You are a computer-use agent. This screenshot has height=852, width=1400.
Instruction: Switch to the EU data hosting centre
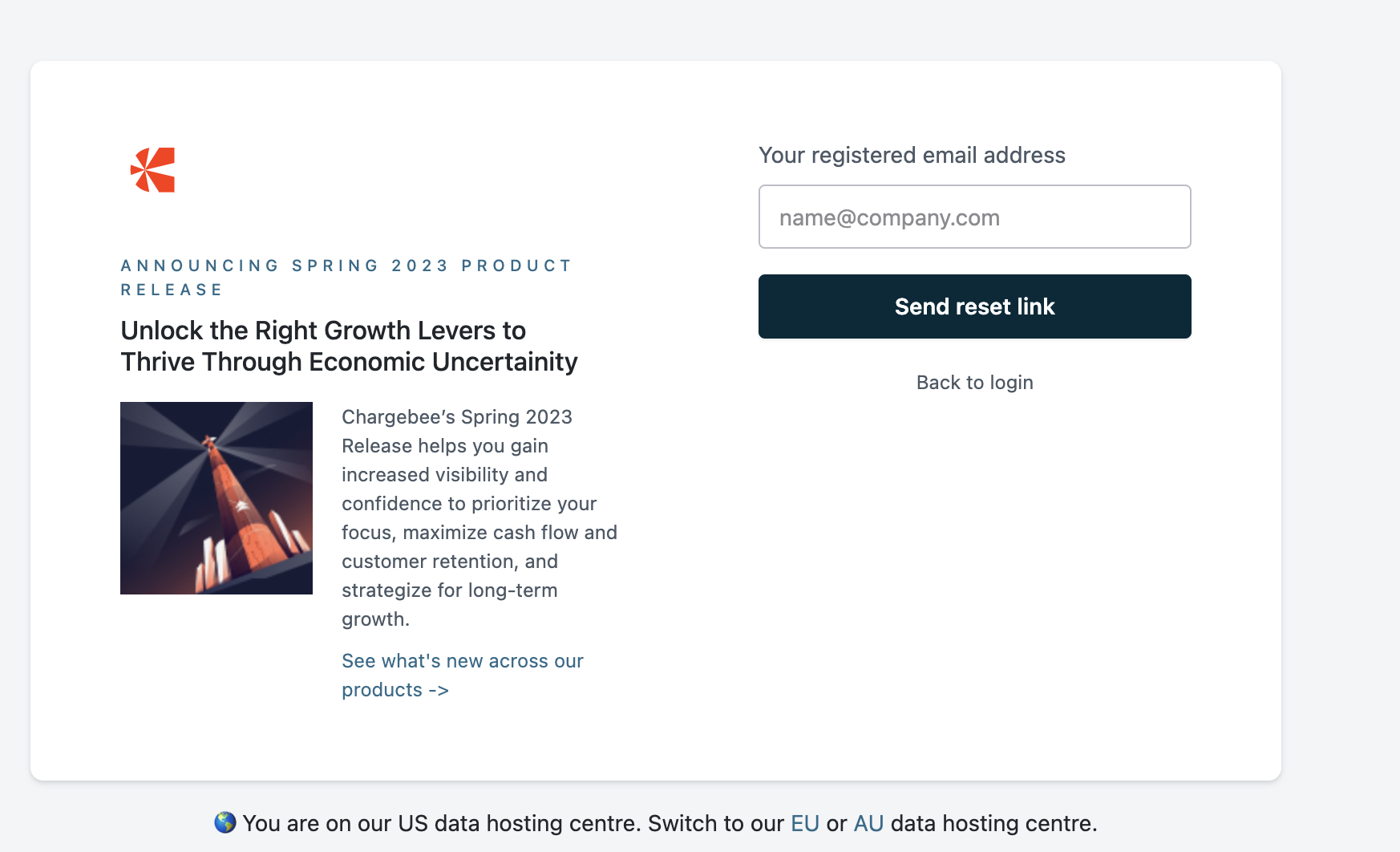pos(804,823)
